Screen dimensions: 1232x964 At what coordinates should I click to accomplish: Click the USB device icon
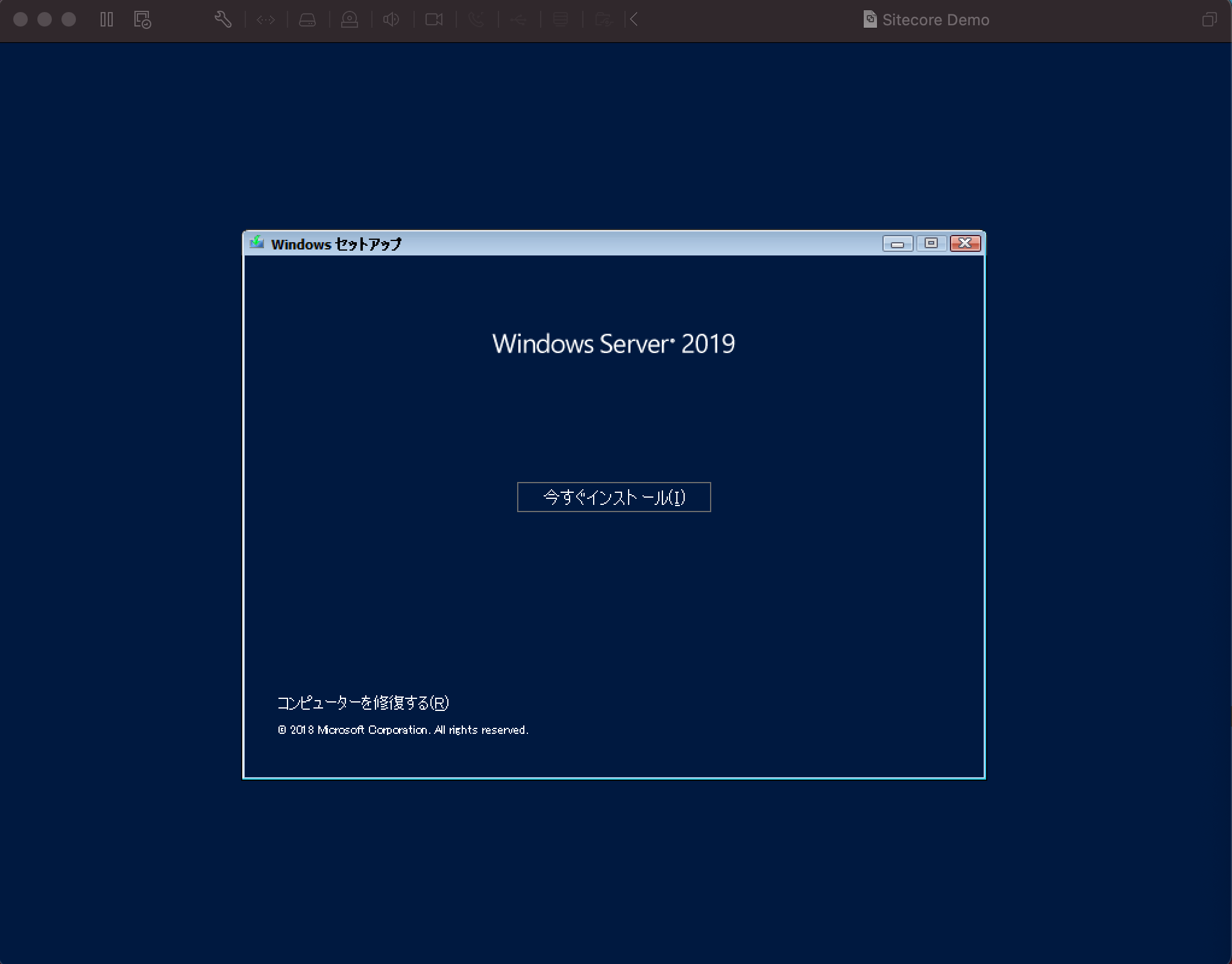pyautogui.click(x=518, y=20)
